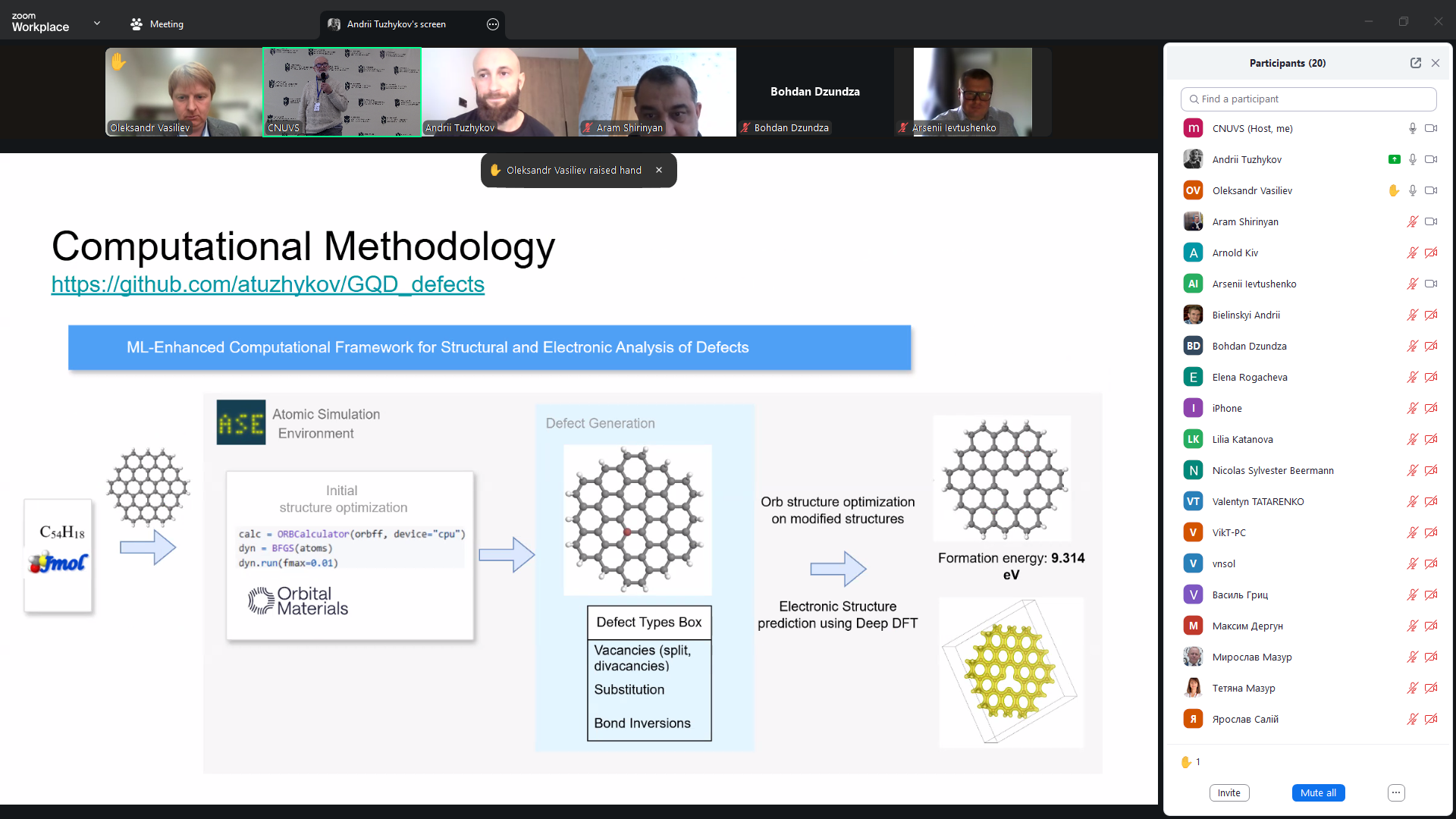Toggle CNUVS host microphone

1412,128
